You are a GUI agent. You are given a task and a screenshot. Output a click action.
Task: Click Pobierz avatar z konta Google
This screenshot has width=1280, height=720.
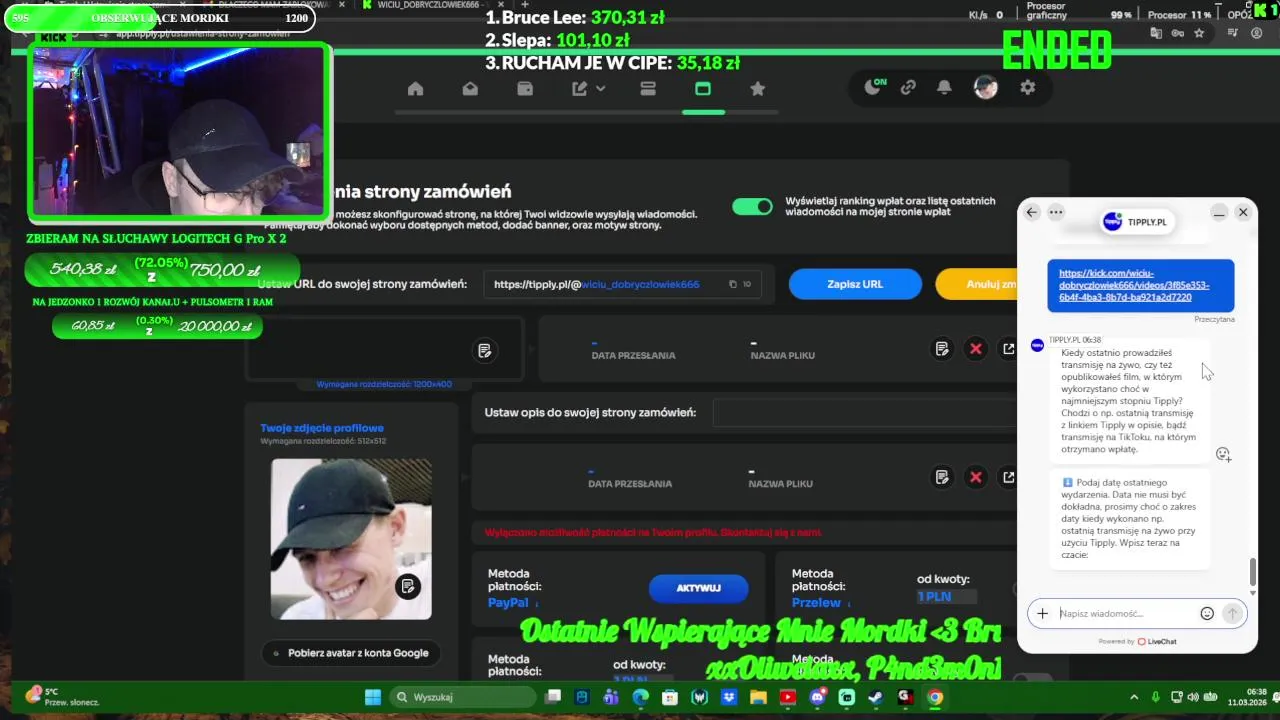351,653
